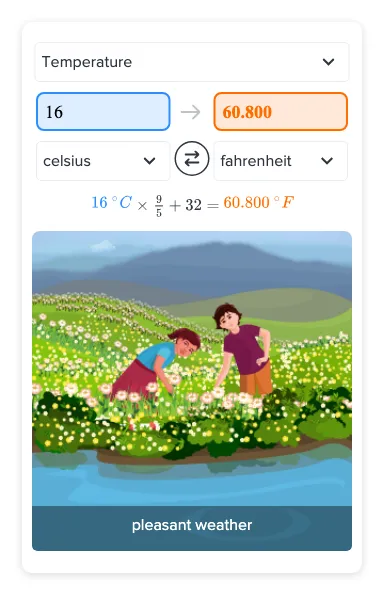Click the boy in the purple shirt
The width and height of the screenshot is (384, 595).
point(245,350)
